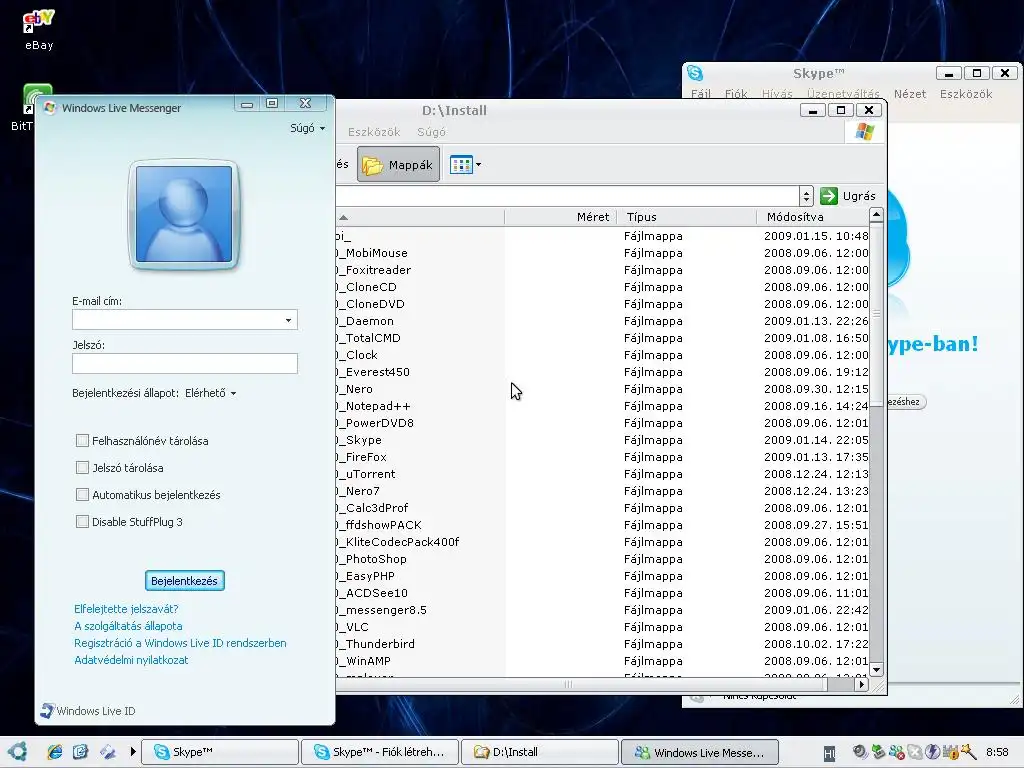
Task: Sort by Módosítva column header
Action: tap(813, 217)
